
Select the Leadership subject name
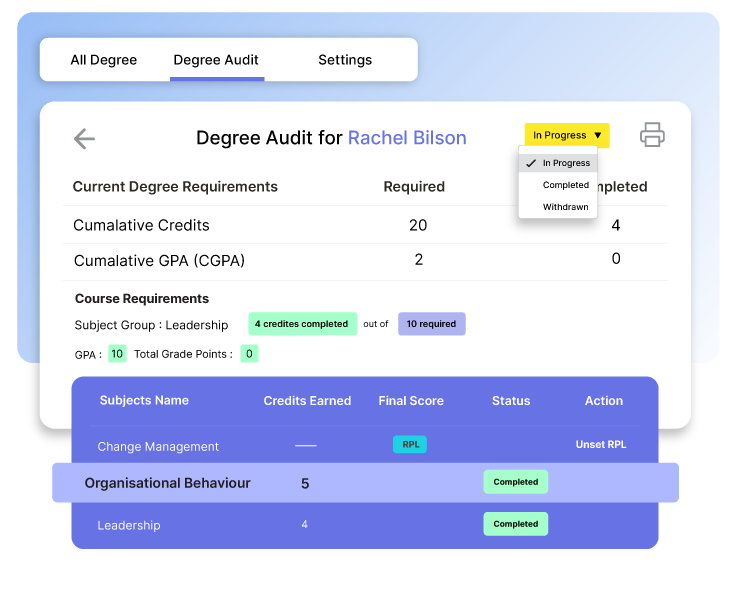click(128, 525)
